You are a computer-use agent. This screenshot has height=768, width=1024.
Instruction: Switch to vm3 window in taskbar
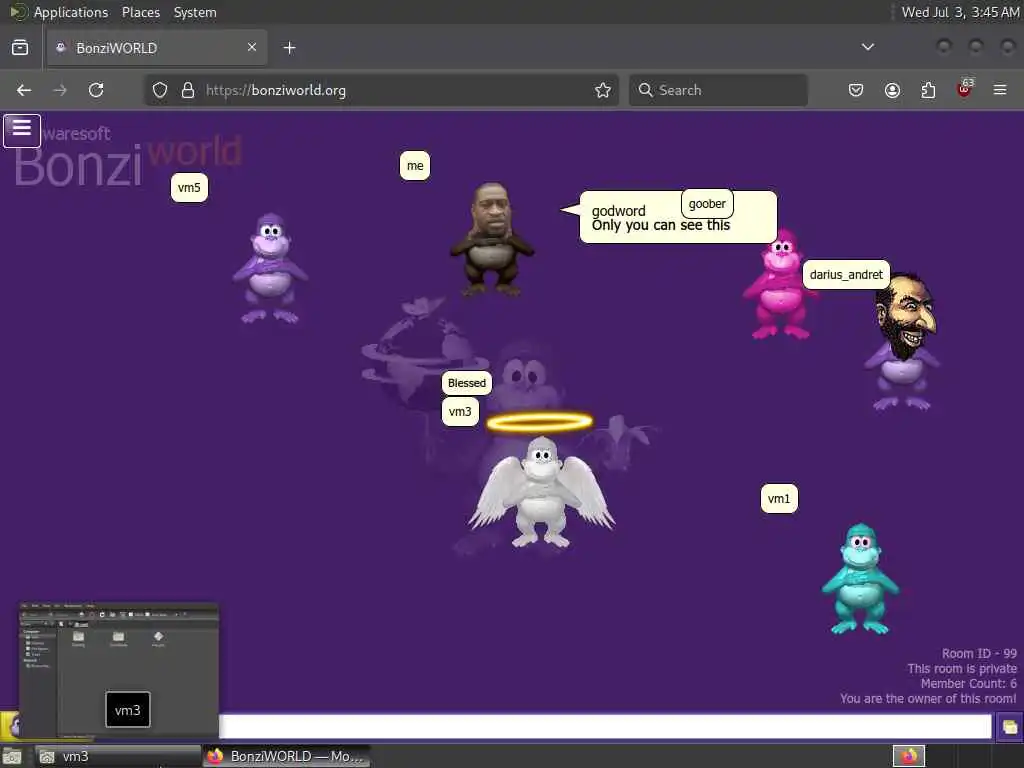[x=118, y=756]
